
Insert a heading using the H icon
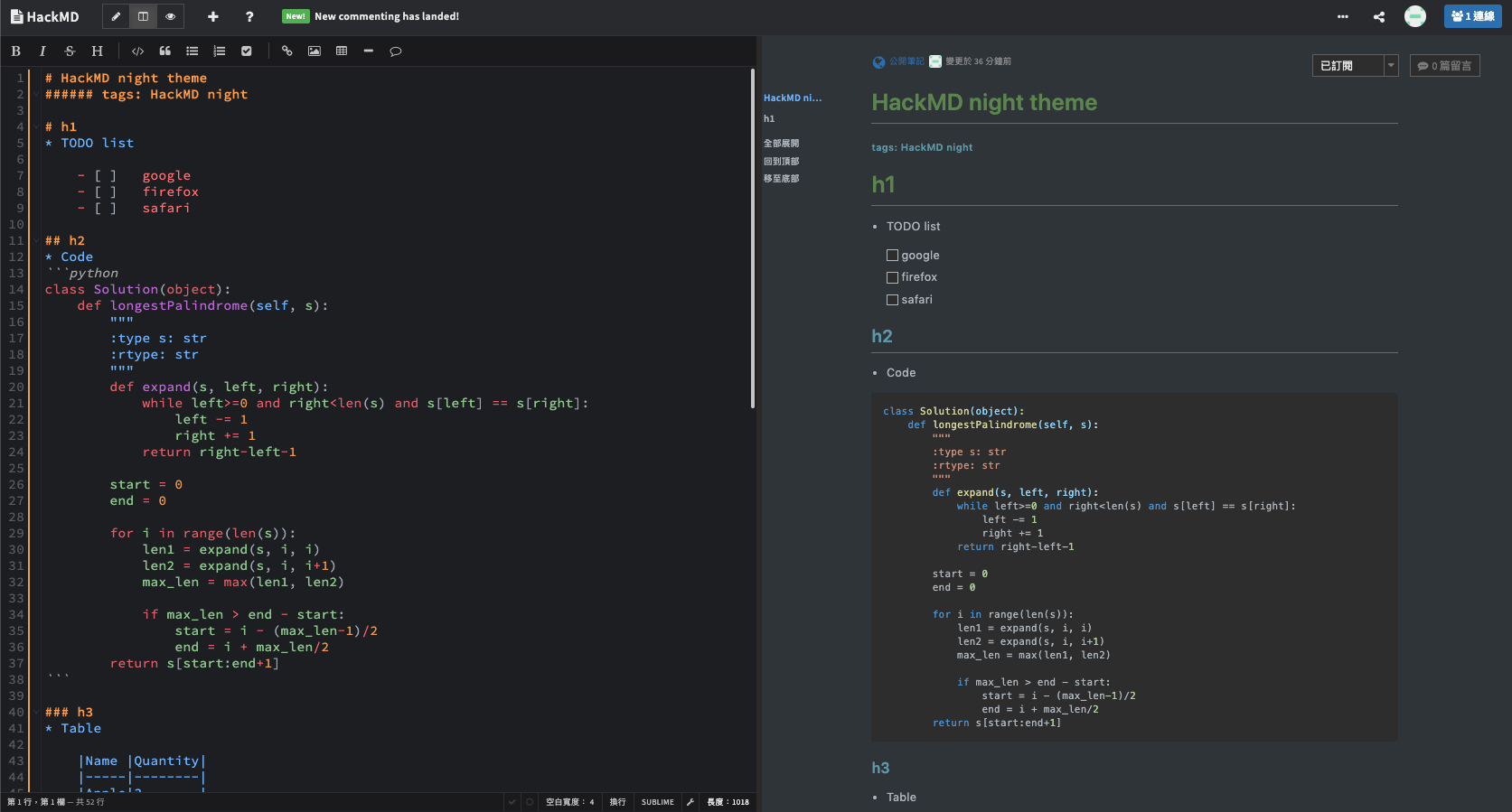(97, 51)
